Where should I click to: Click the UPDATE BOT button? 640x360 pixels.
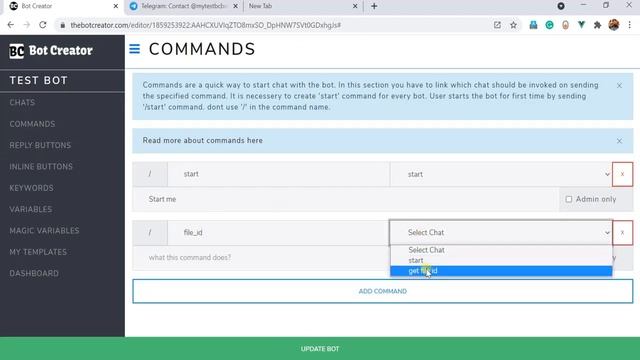[320, 349]
